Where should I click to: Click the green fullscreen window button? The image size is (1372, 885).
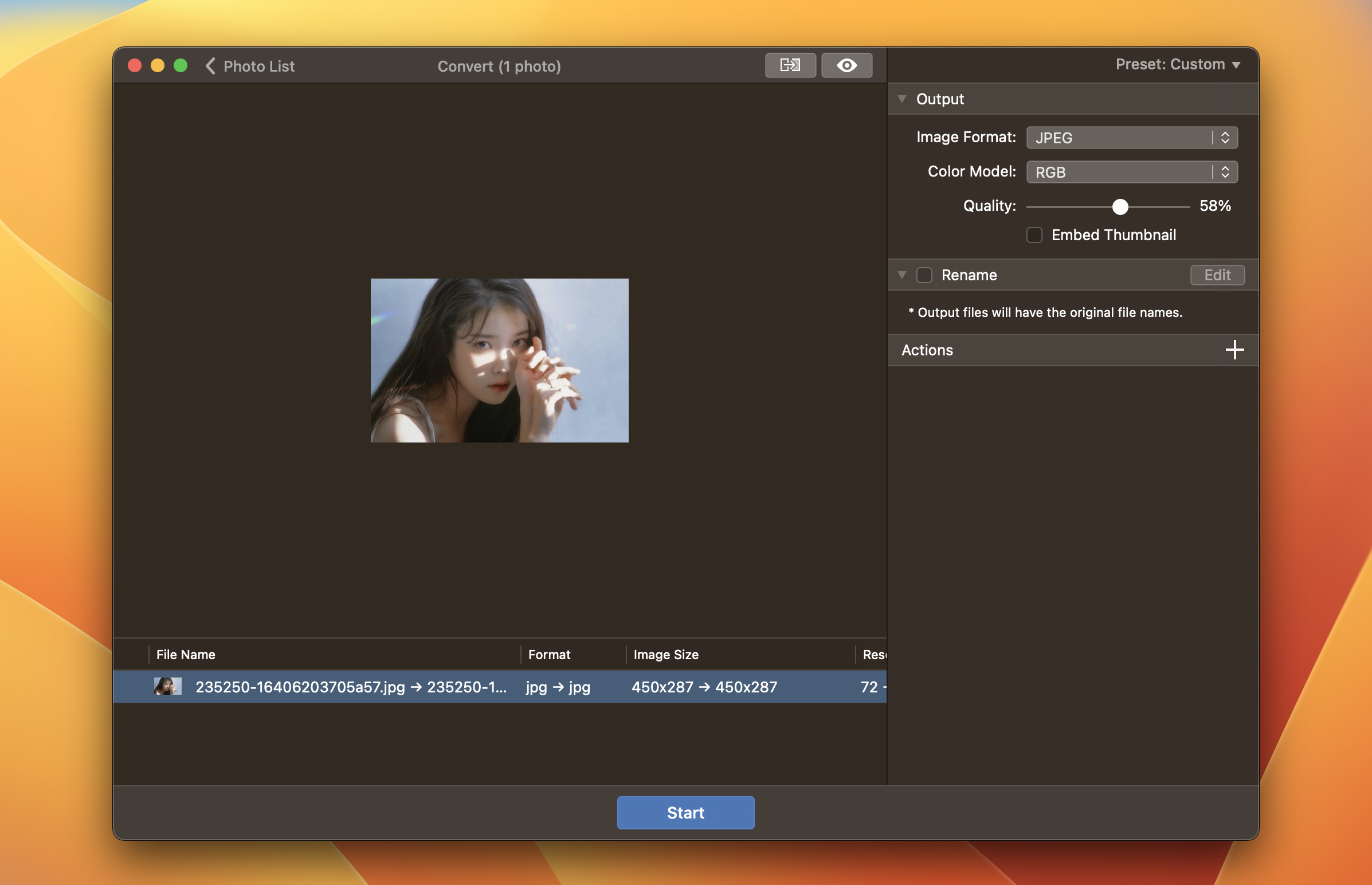tap(181, 65)
